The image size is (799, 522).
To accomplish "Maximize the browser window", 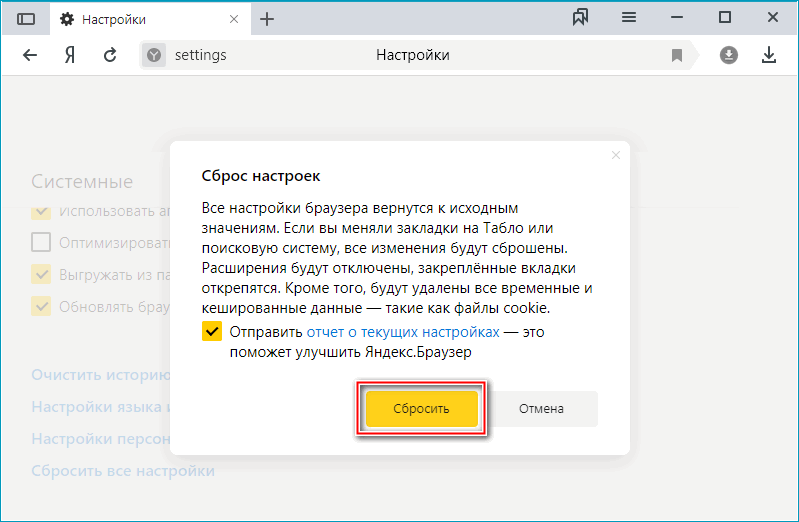I will [x=725, y=18].
